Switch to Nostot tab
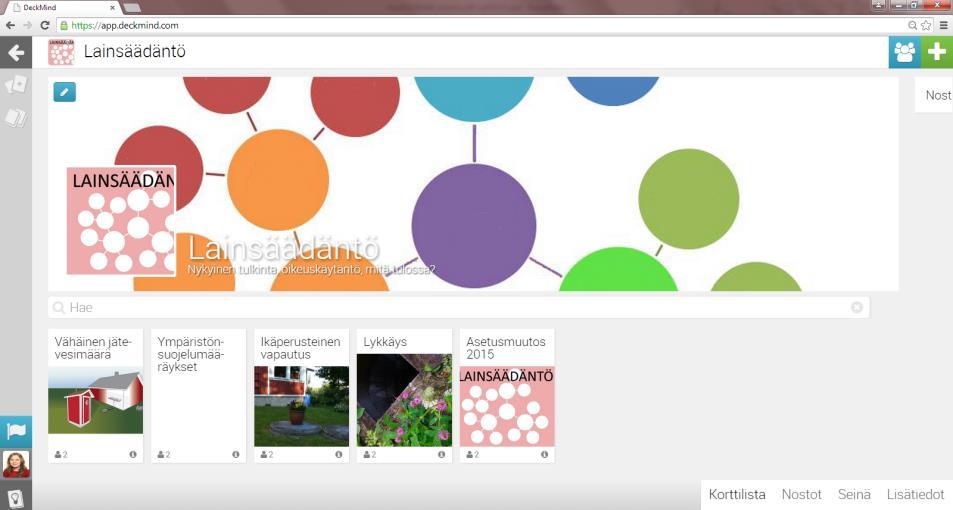Viewport: 953px width, 510px height. 801,494
